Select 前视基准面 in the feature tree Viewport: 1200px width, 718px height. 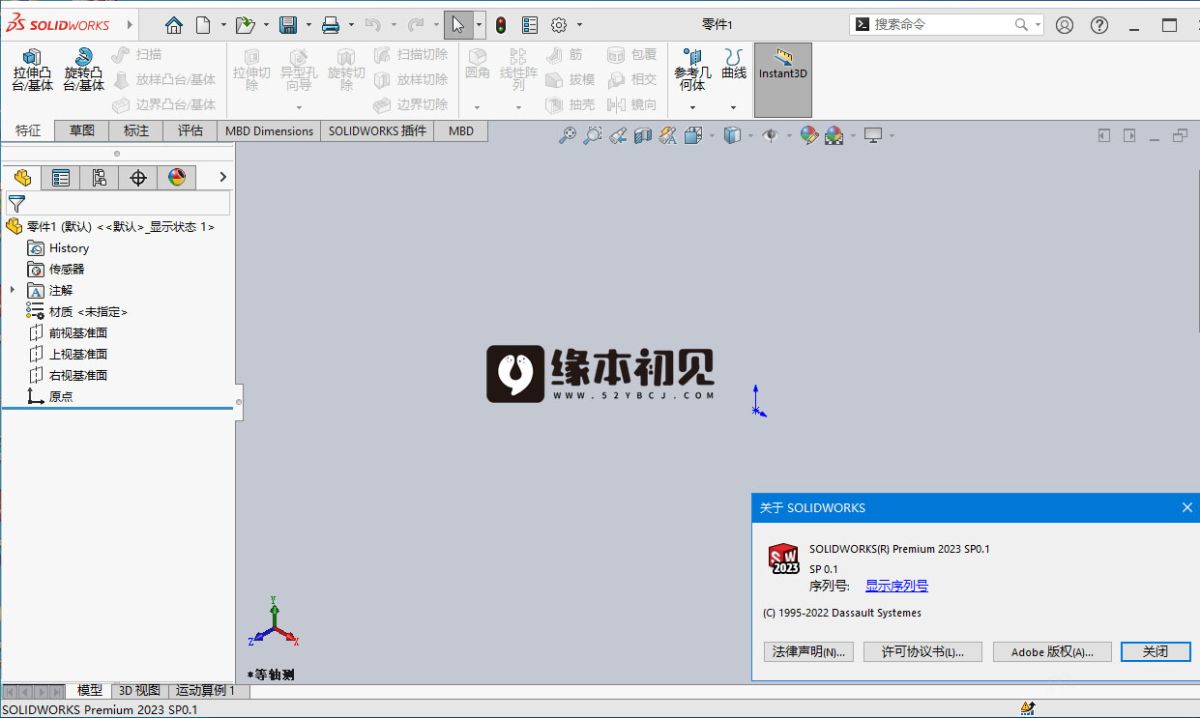[78, 333]
